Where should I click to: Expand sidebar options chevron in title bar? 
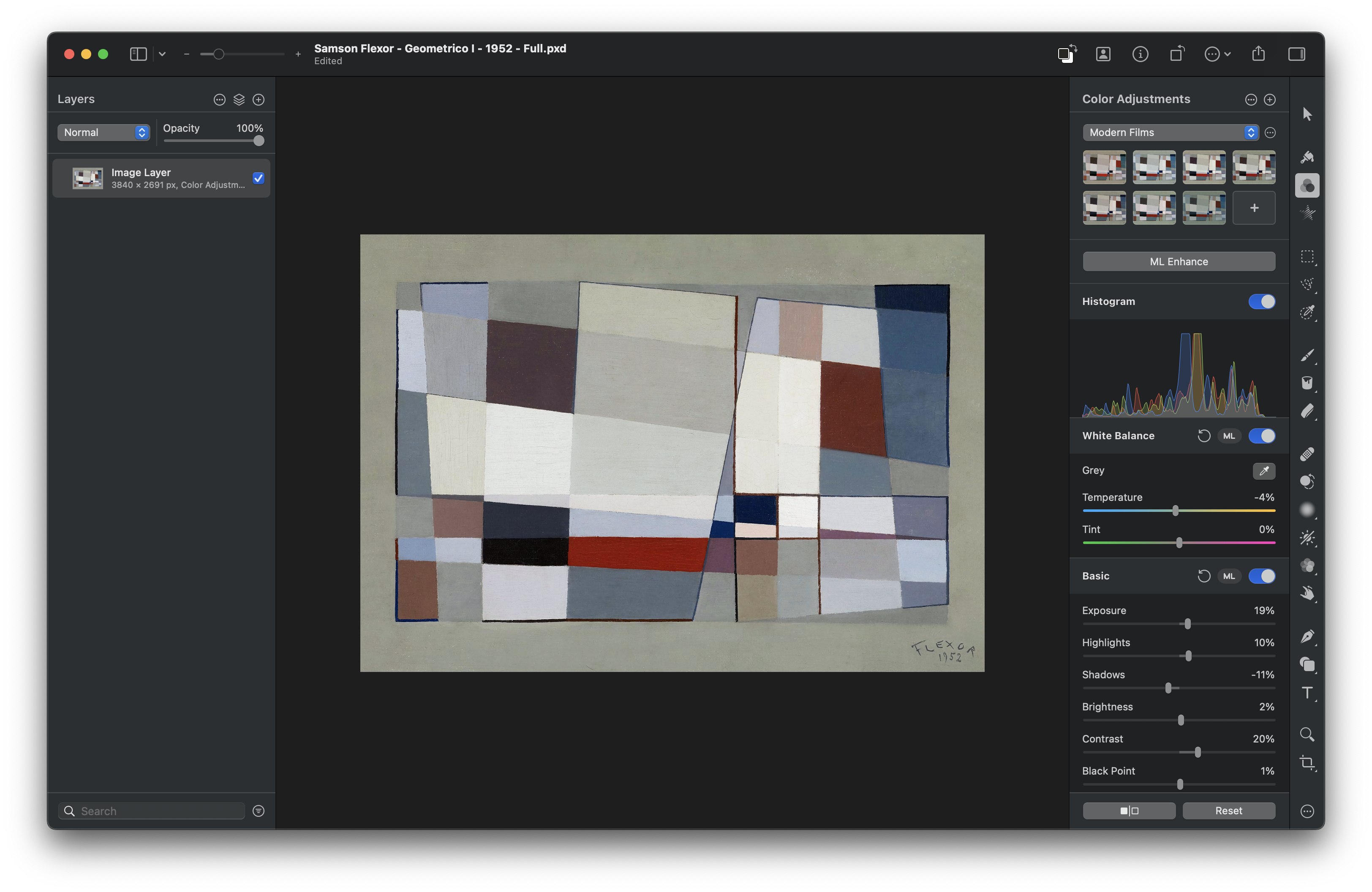point(162,54)
